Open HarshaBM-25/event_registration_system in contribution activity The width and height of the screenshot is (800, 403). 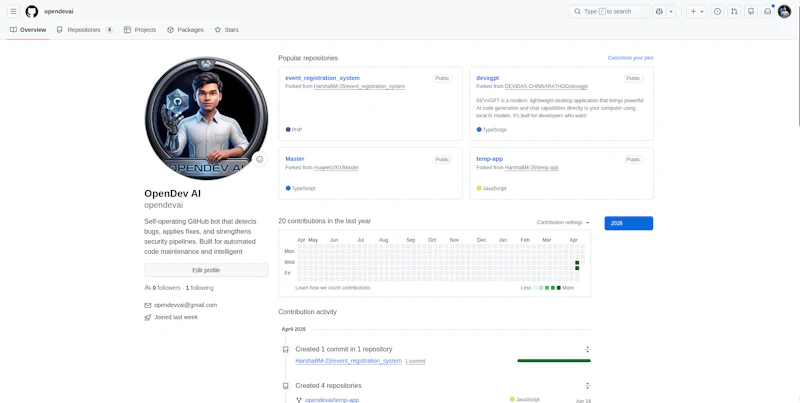pos(348,361)
